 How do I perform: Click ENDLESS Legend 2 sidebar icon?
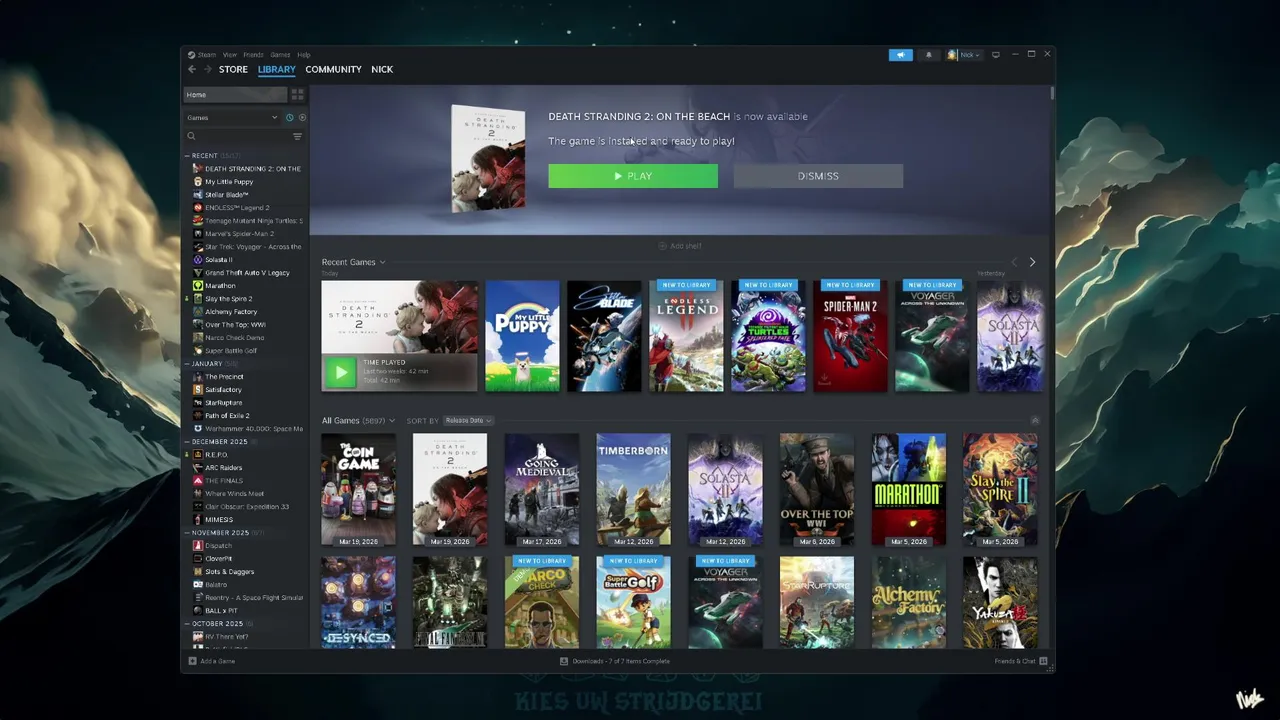pyautogui.click(x=198, y=208)
